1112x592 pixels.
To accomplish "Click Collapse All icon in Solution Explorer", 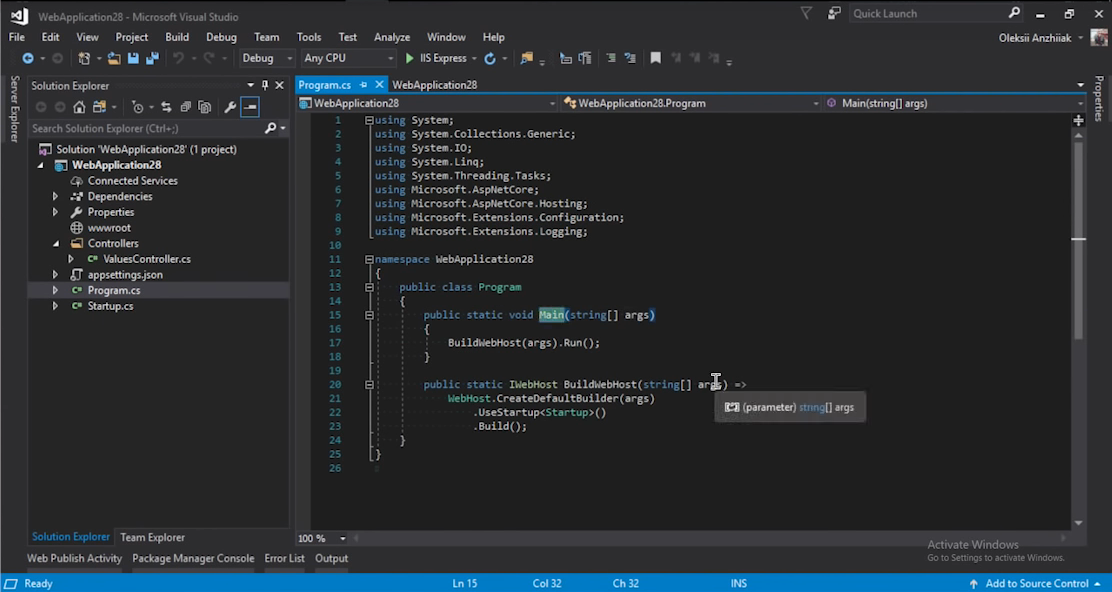I will click(x=185, y=107).
